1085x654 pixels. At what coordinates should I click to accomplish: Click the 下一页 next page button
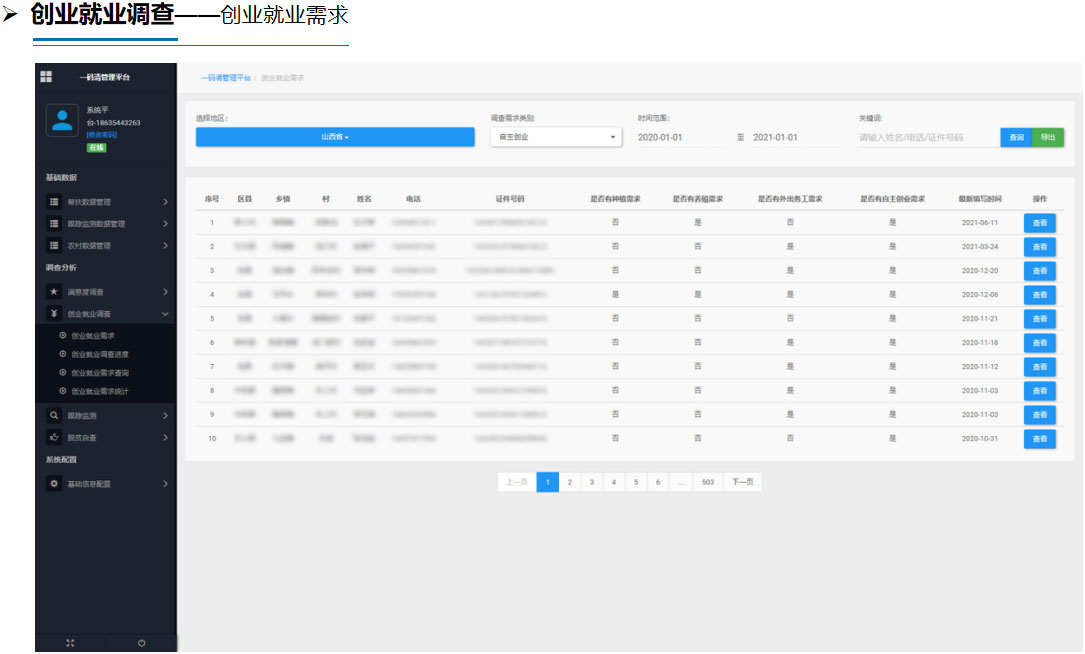click(x=742, y=482)
